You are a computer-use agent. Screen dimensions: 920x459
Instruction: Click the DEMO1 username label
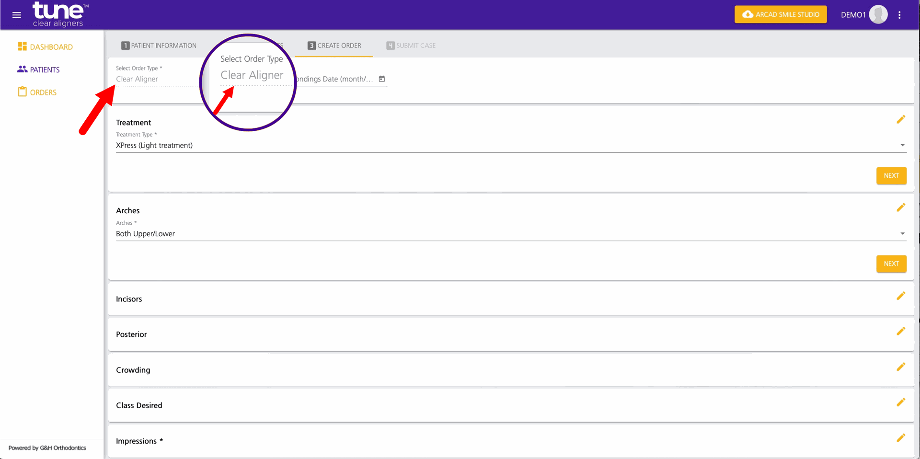click(x=853, y=15)
